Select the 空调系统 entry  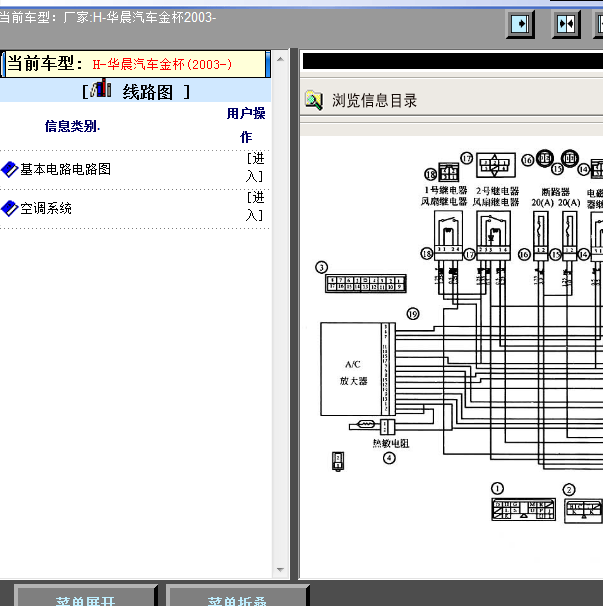click(x=46, y=208)
